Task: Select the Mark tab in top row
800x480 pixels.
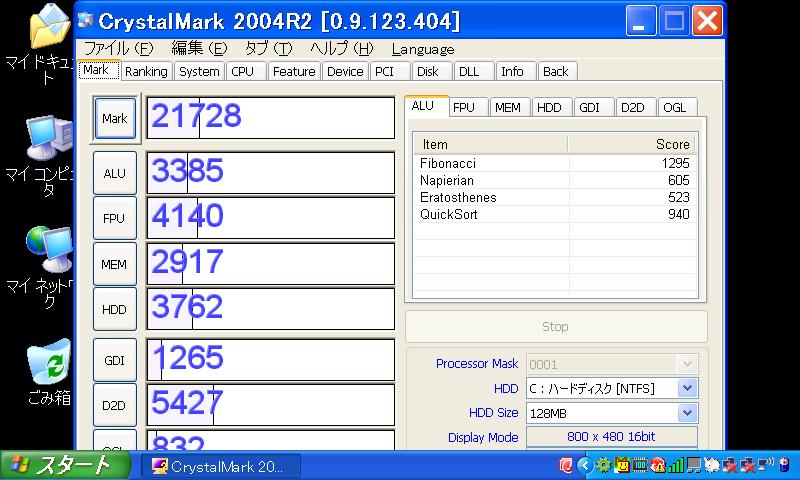Action: [99, 70]
